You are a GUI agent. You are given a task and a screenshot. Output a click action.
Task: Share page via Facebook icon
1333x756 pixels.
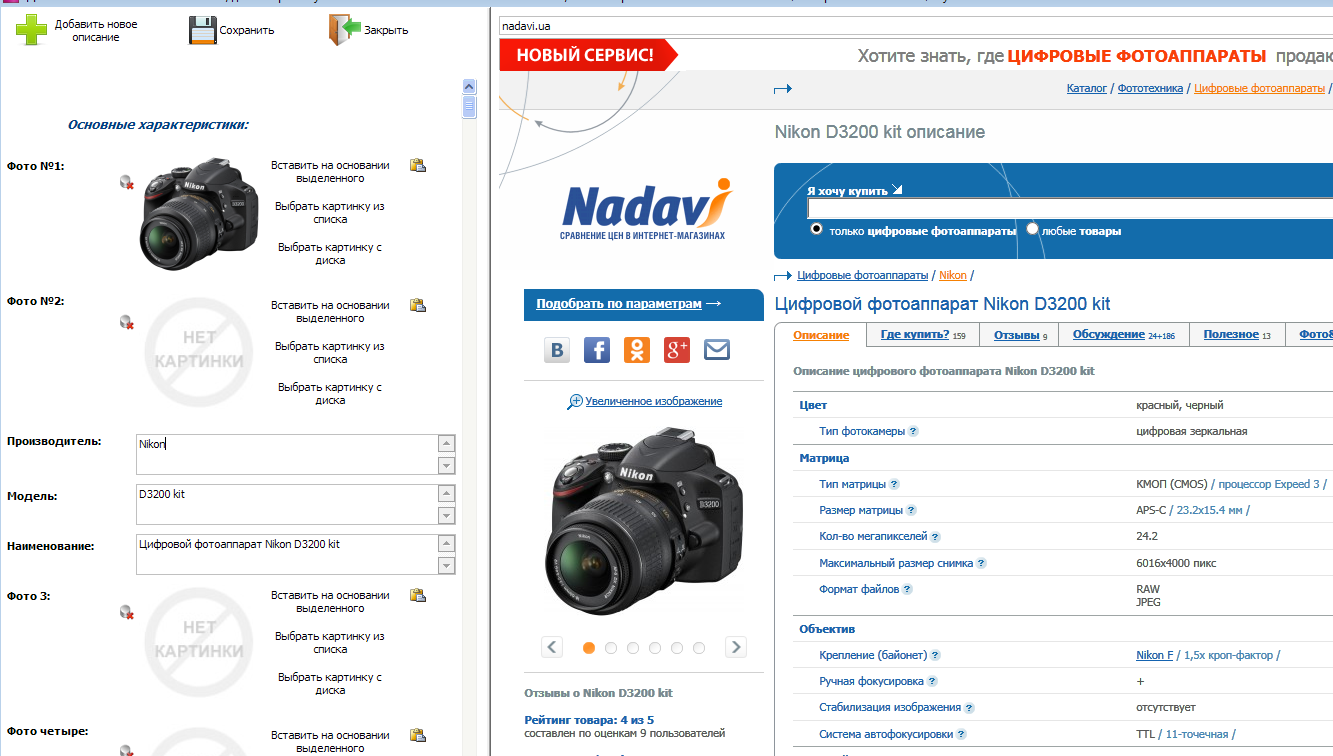(597, 350)
